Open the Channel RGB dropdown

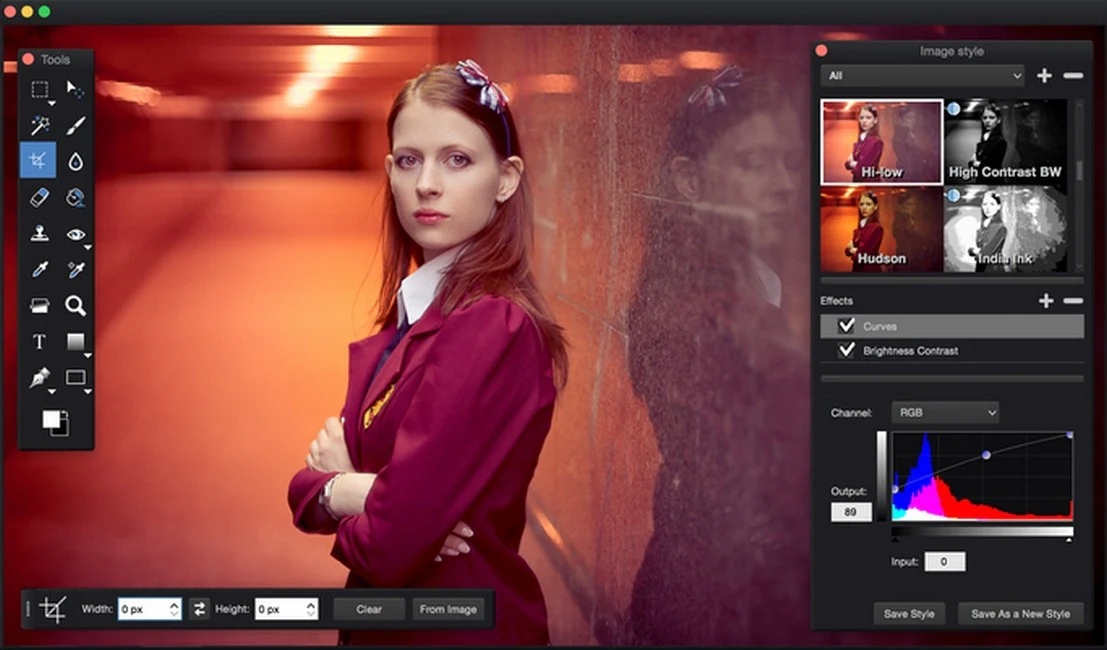tap(945, 412)
